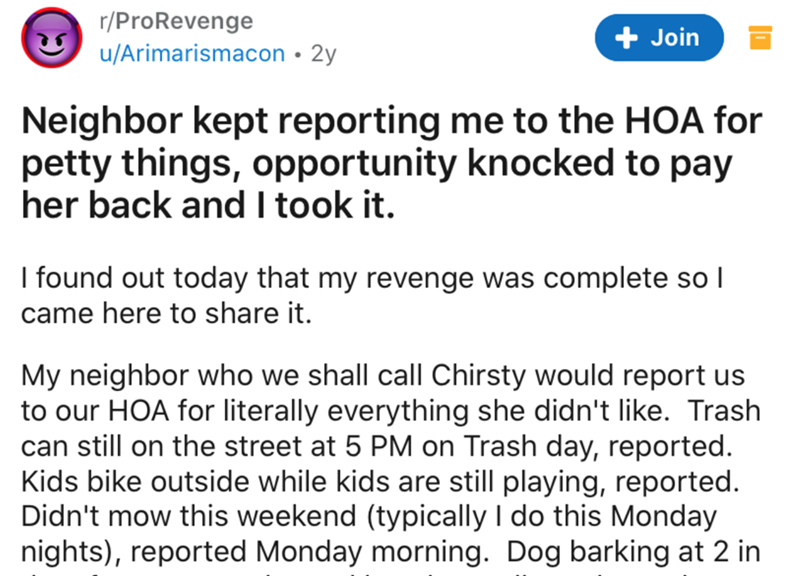Viewport: 800px width, 576px height.
Task: Click the "2y" post timestamp
Action: (x=323, y=54)
